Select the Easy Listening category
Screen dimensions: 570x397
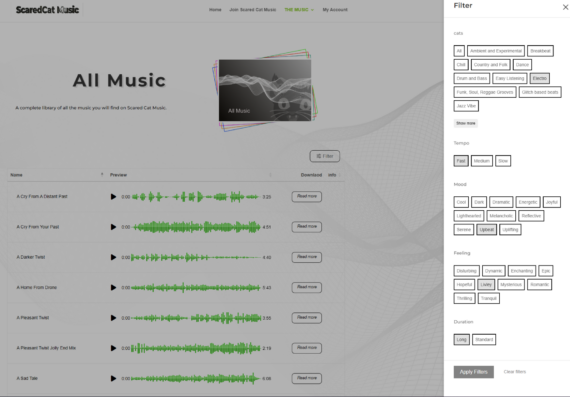(510, 78)
